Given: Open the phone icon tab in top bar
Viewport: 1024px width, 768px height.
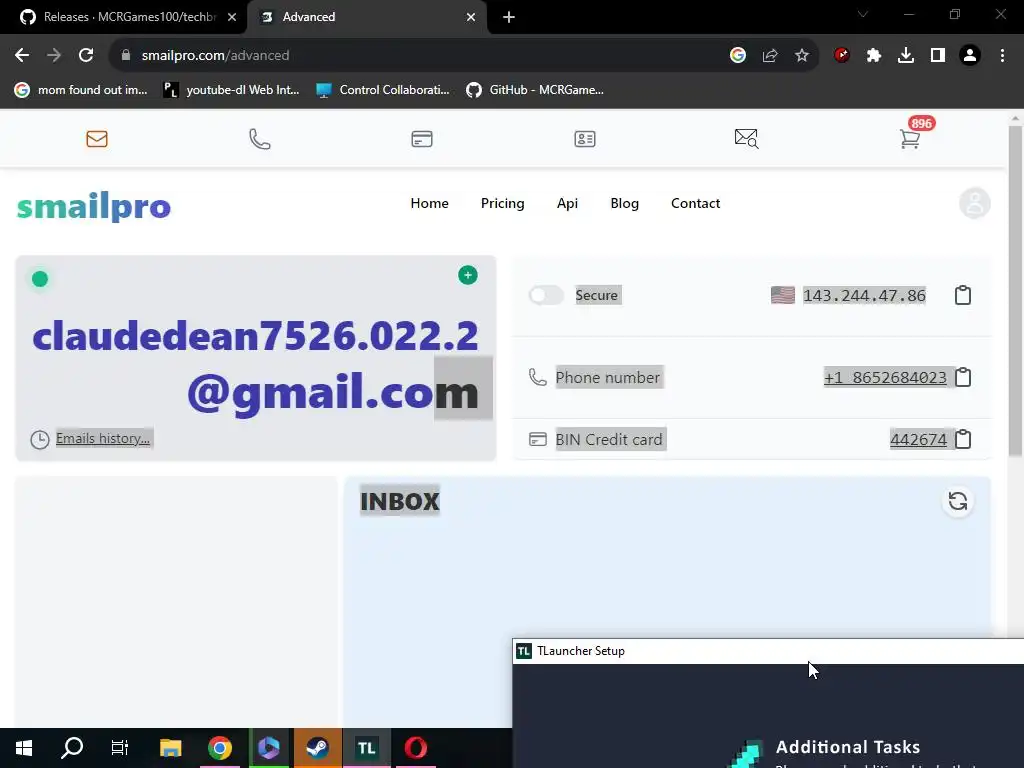Looking at the screenshot, I should (259, 138).
